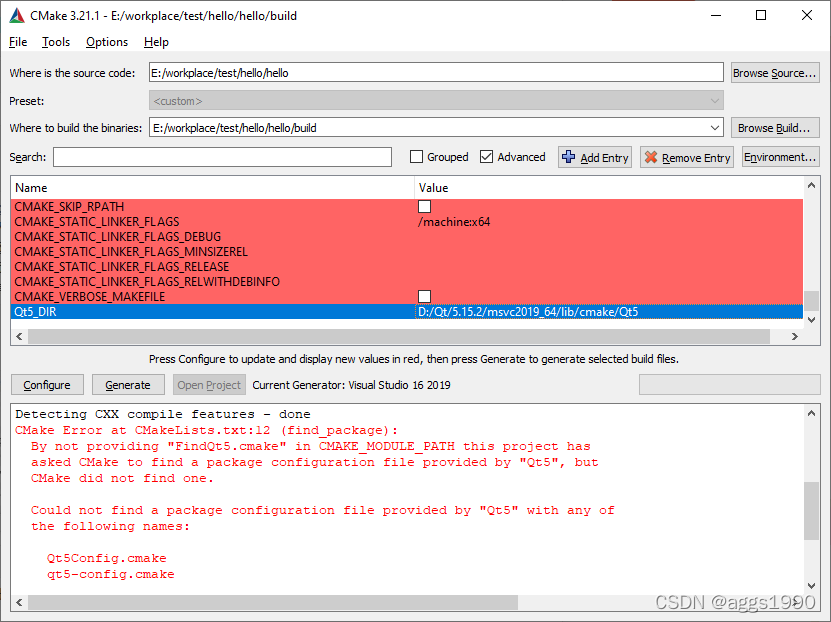Minimize the CMake window

(716, 15)
